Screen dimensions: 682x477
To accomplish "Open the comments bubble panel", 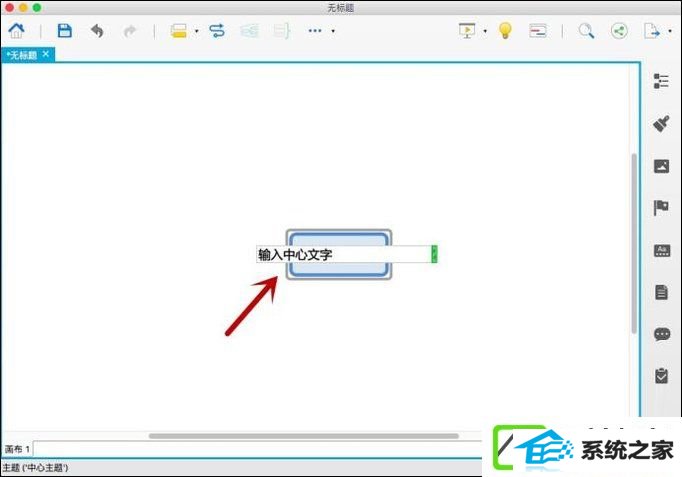I will (662, 334).
